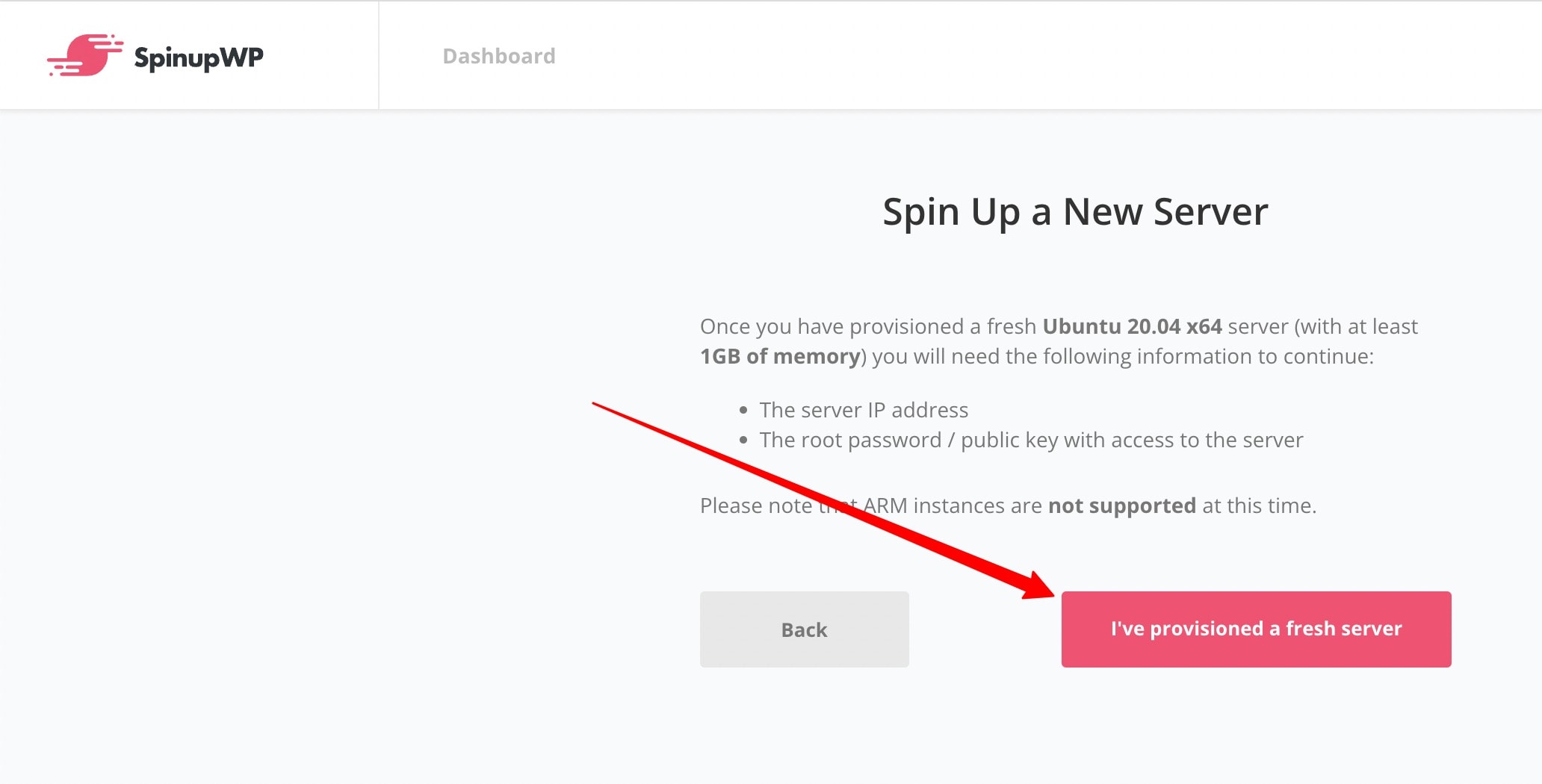1542x784 pixels.
Task: Click the bullet dot before server IP address
Action: click(x=743, y=411)
